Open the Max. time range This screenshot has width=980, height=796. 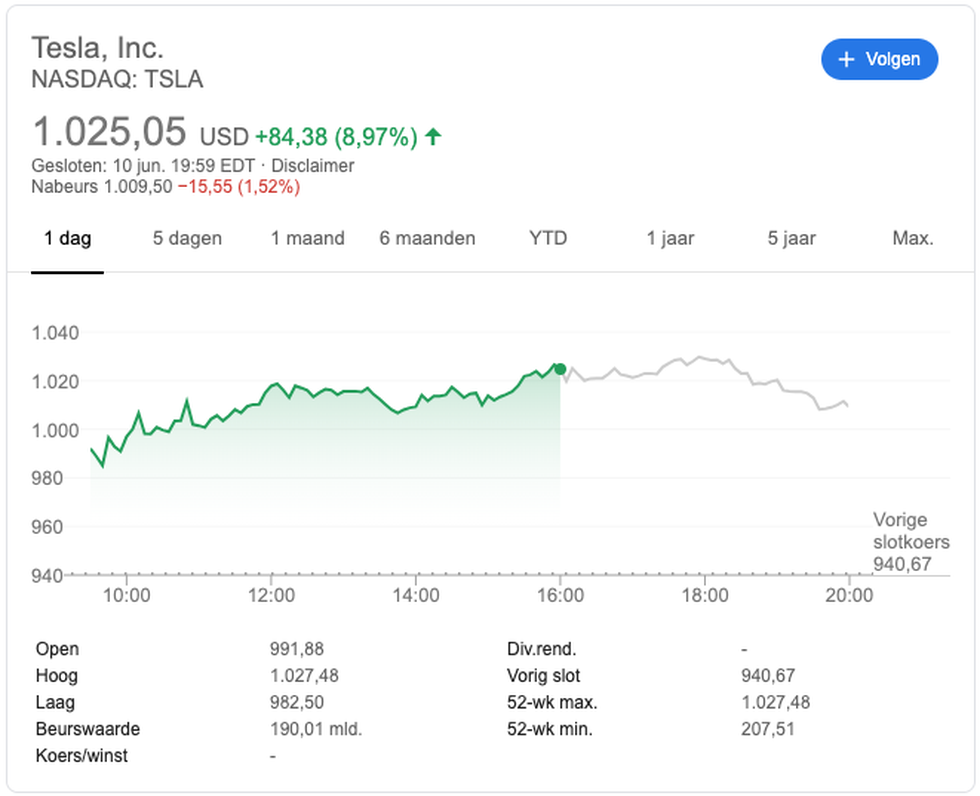coord(913,238)
